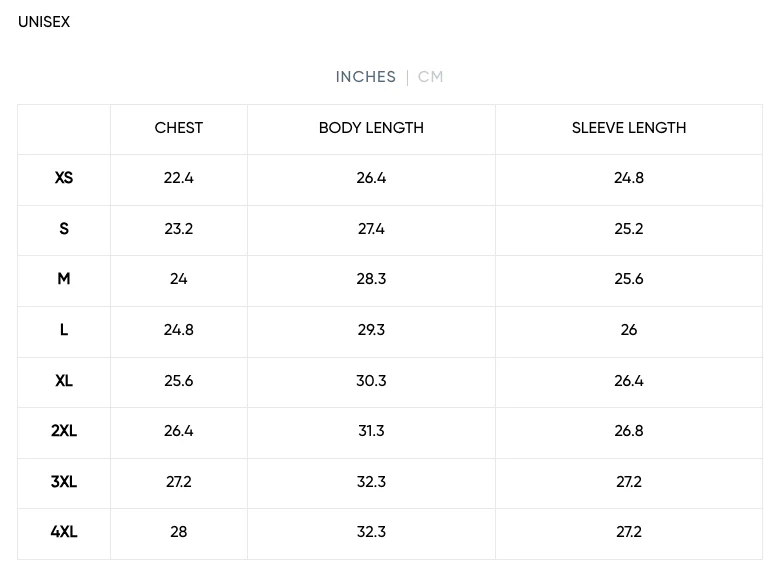Screen dimensions: 782x572
Task: Click the CHEST column header
Action: pos(179,128)
